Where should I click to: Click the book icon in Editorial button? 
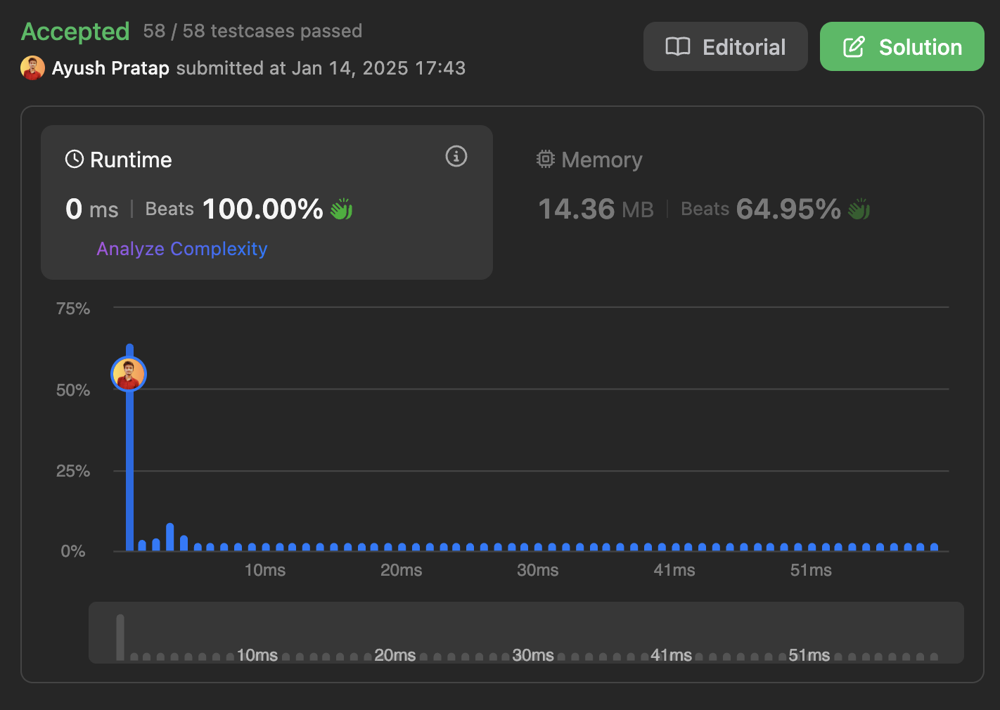679,46
